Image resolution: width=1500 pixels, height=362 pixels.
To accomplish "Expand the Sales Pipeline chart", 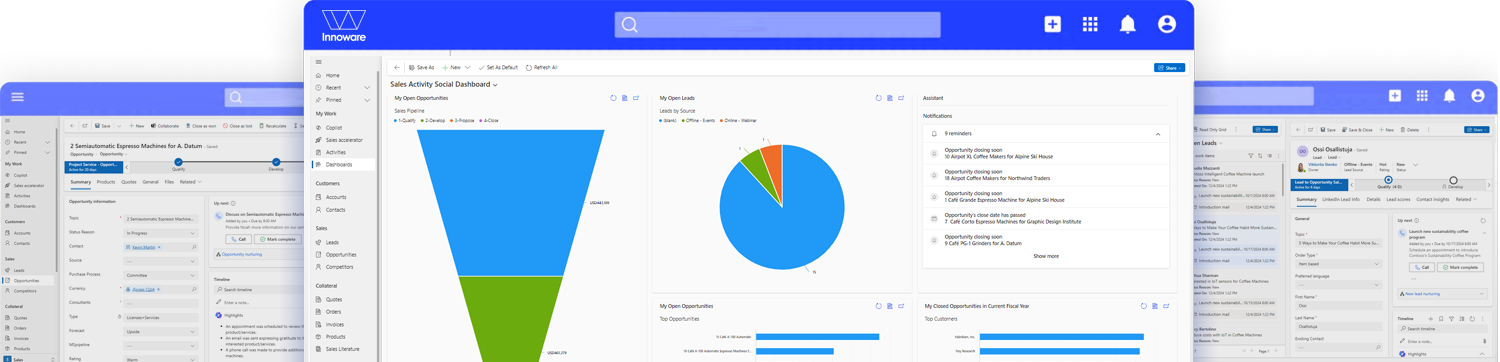I will point(636,98).
